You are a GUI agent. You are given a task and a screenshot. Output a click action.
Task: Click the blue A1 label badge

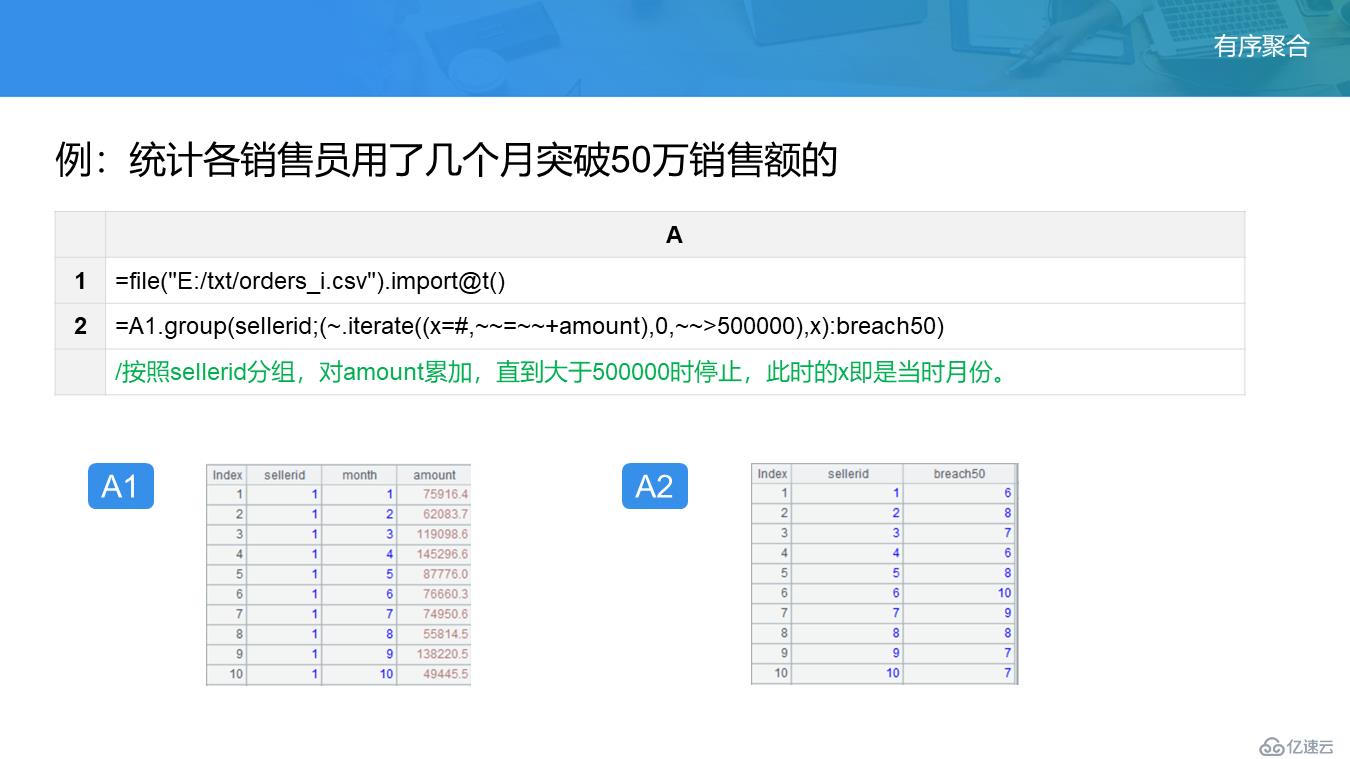pos(121,486)
